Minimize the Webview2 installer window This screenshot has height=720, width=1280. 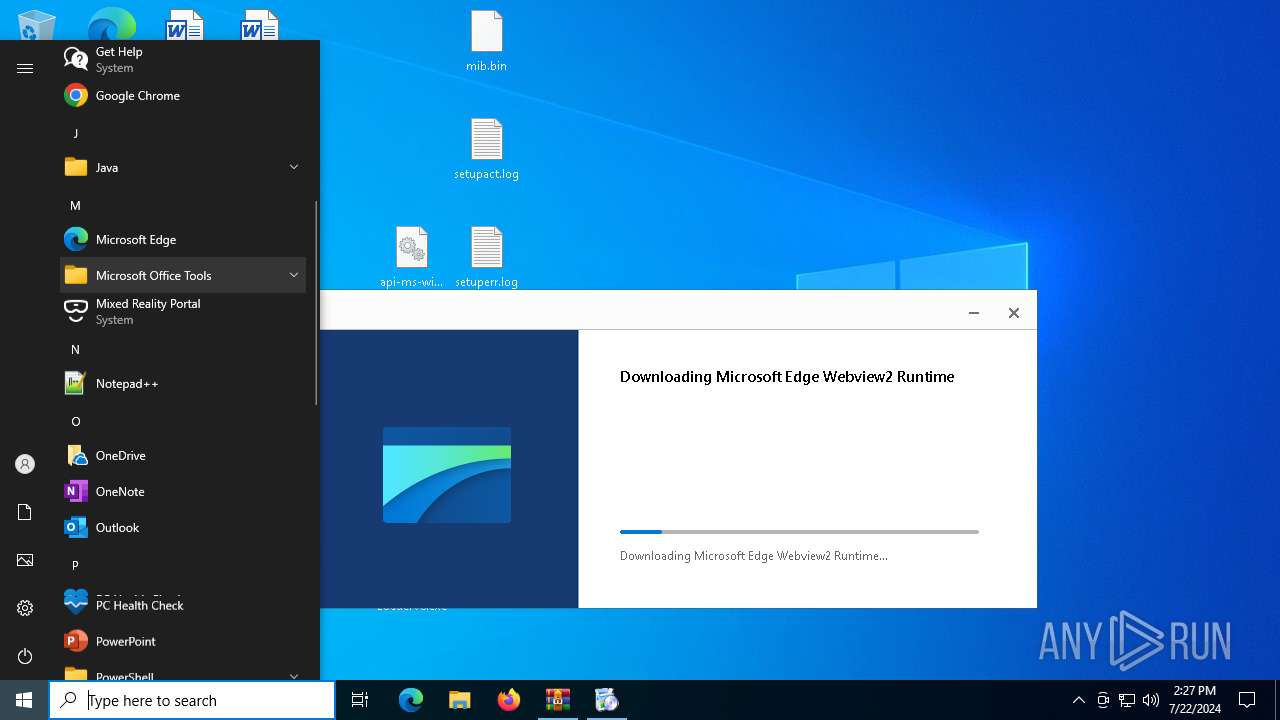pyautogui.click(x=973, y=313)
